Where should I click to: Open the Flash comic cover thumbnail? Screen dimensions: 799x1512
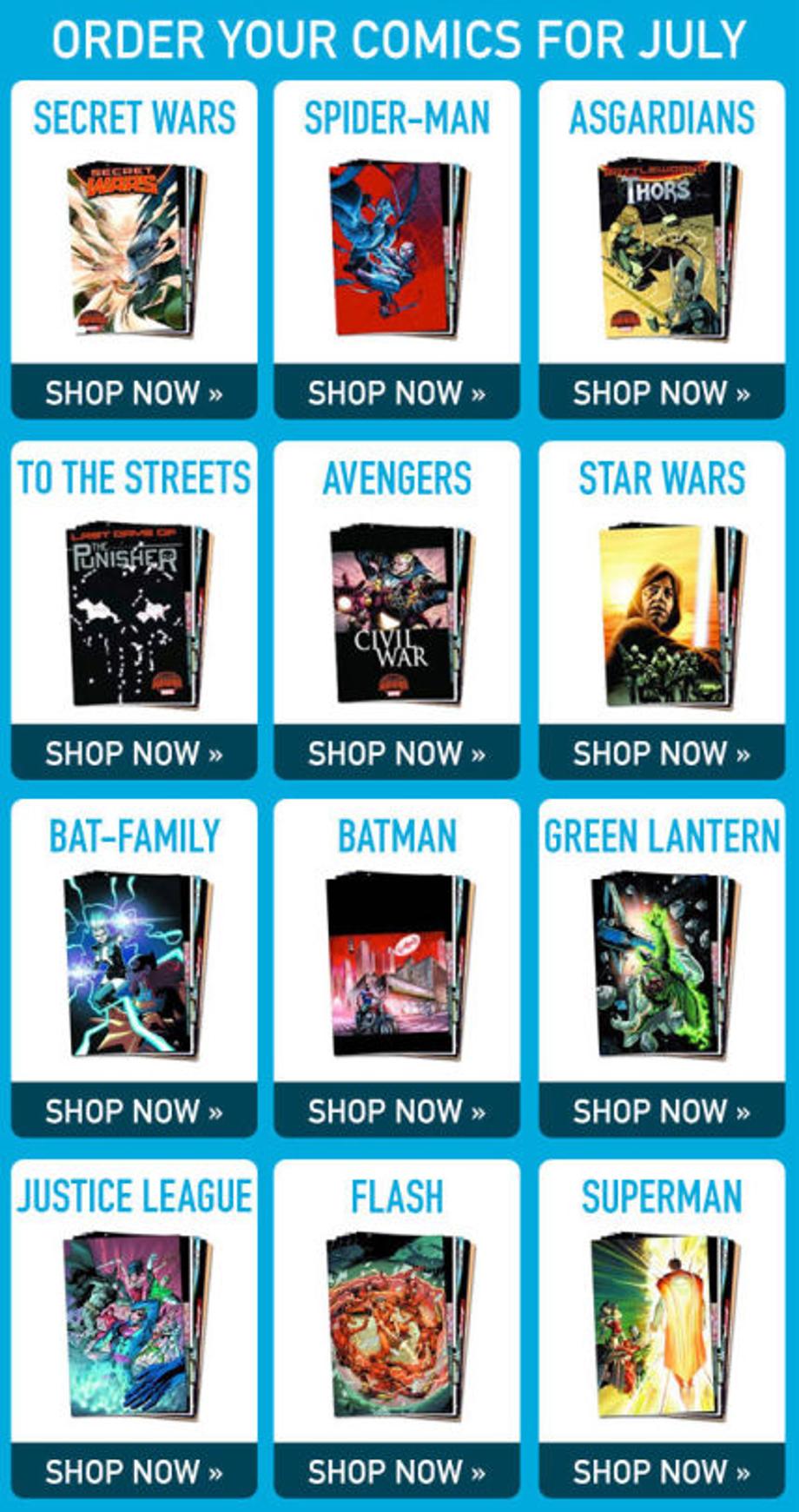pyautogui.click(x=399, y=1325)
